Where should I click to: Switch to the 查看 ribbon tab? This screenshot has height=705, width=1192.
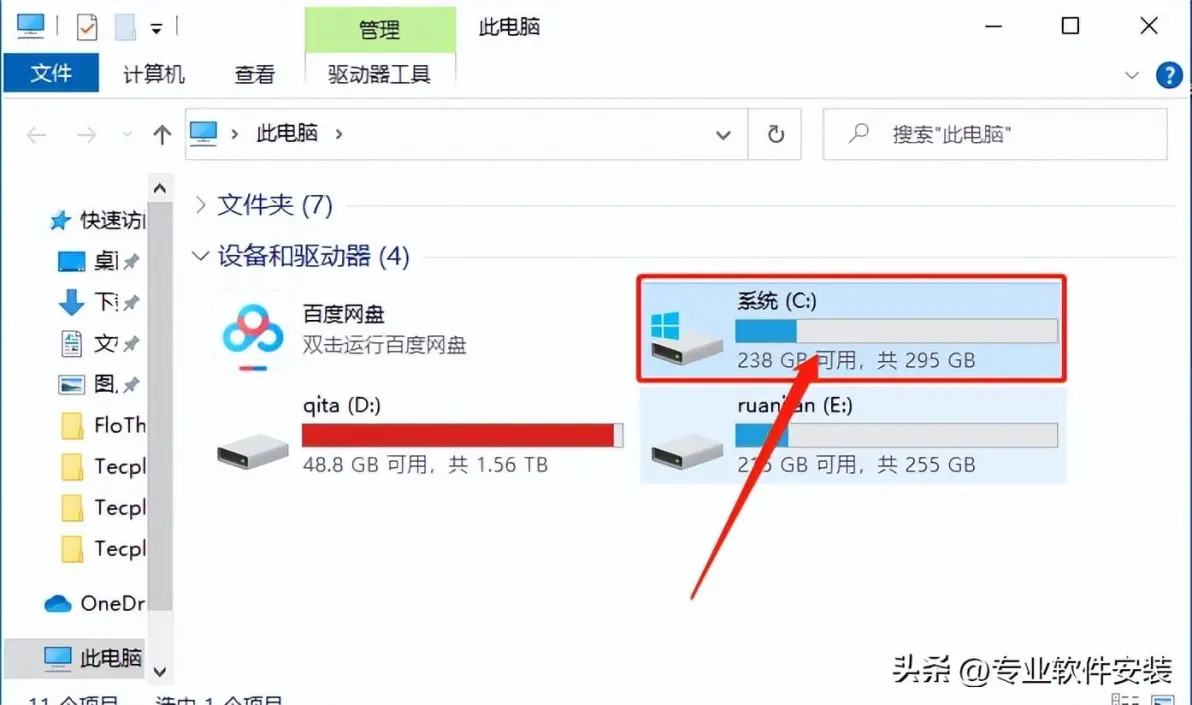point(254,74)
